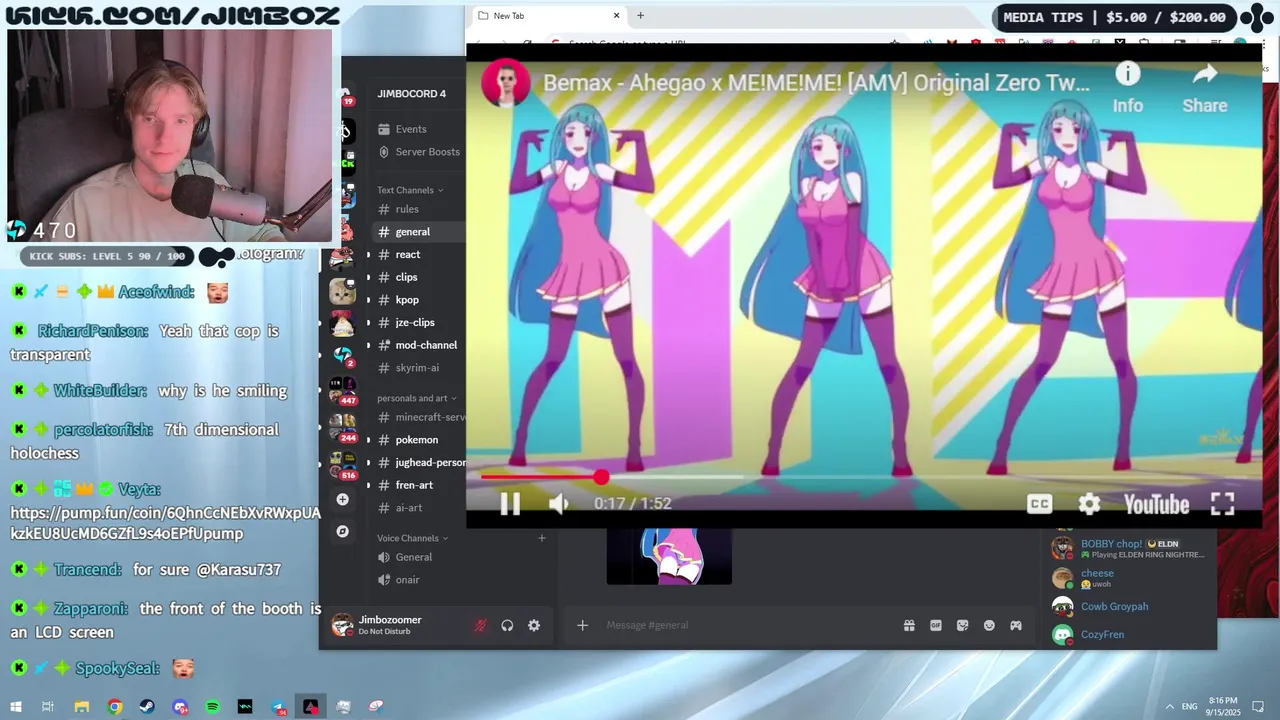Open the ai-art channel
This screenshot has height=720, width=1280.
[x=409, y=508]
